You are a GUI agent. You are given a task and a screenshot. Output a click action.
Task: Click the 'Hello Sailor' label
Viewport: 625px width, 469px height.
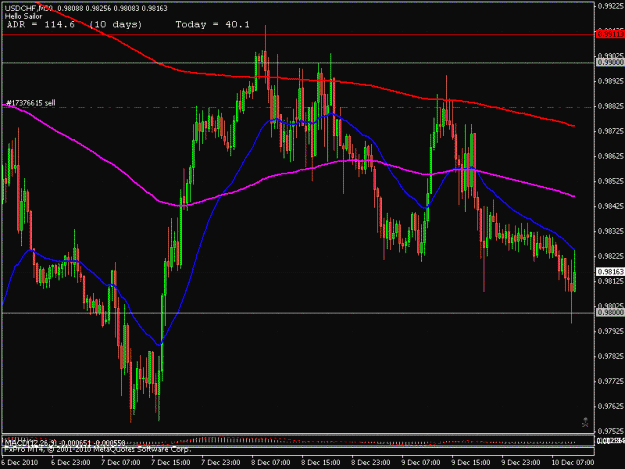point(23,16)
